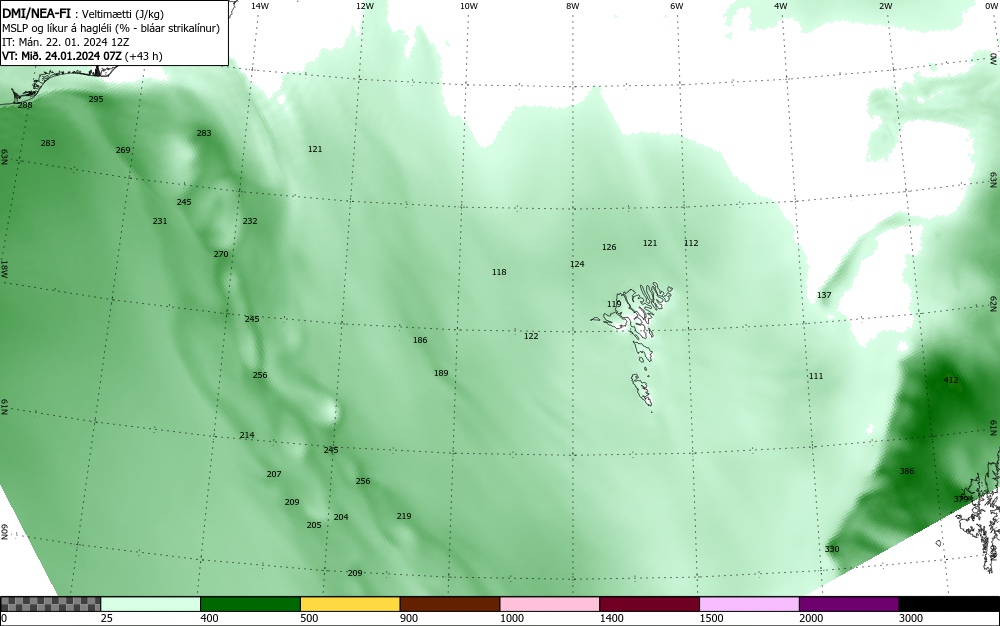This screenshot has width=1000, height=626.
Task: Click the 2W longitude label
Action: [x=885, y=6]
